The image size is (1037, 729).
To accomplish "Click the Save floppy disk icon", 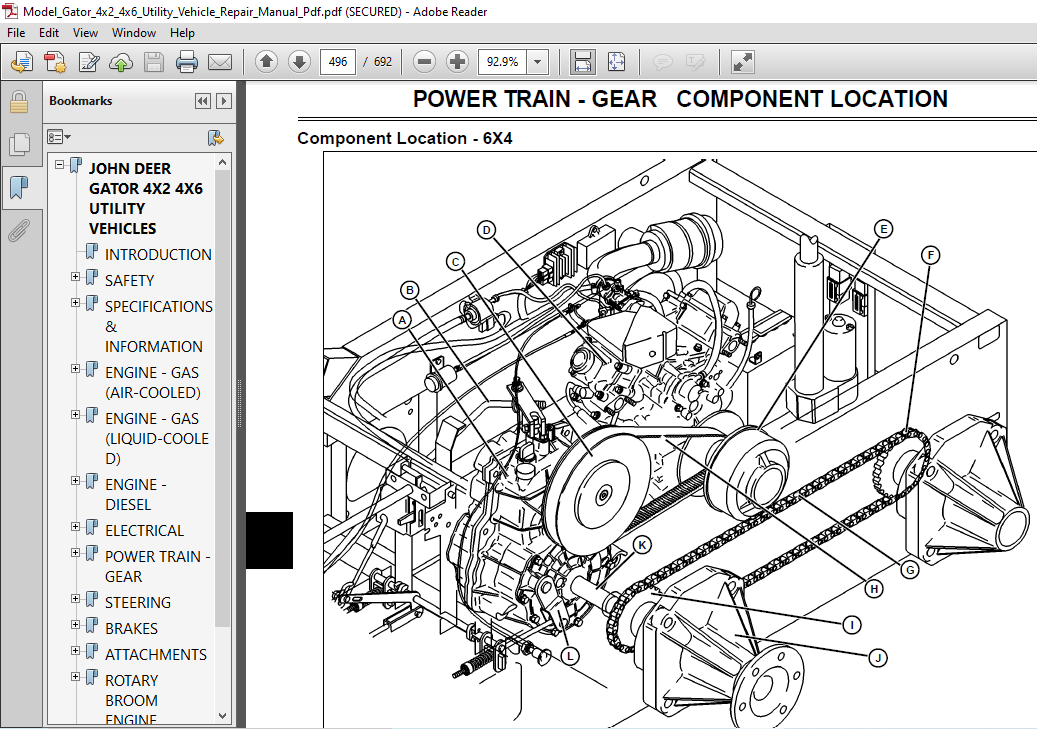I will [154, 62].
